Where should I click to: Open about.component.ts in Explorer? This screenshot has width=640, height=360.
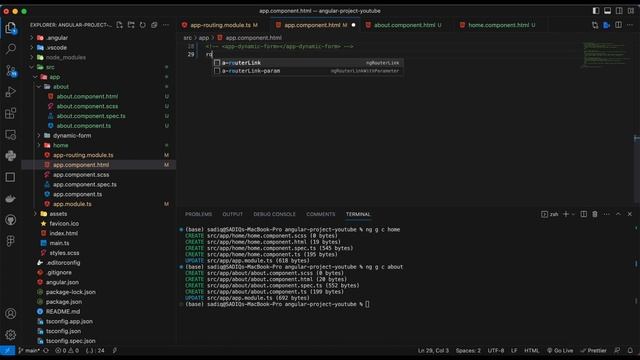[x=84, y=126]
